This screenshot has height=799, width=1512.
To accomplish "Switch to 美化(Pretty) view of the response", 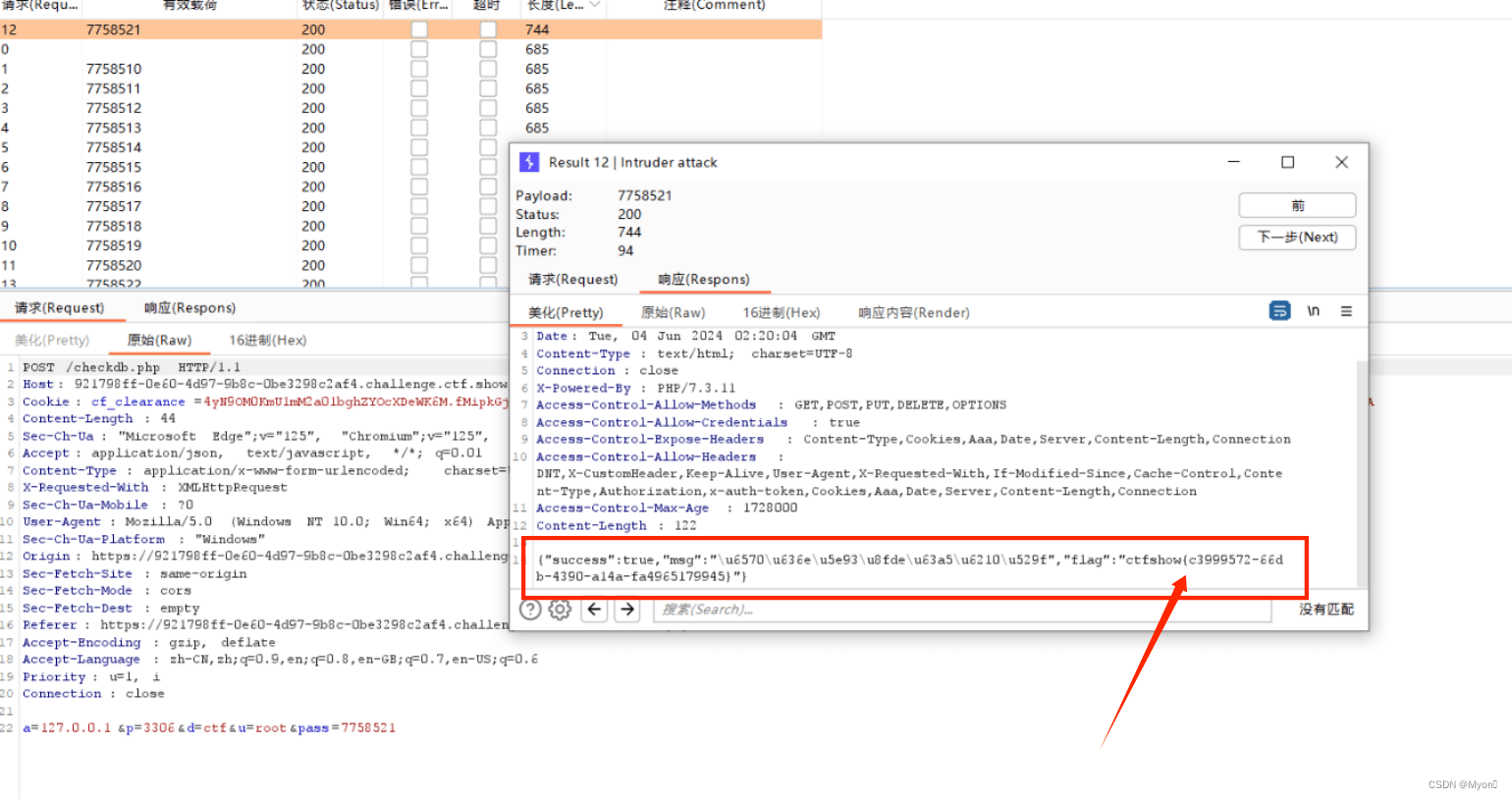I will [x=567, y=312].
